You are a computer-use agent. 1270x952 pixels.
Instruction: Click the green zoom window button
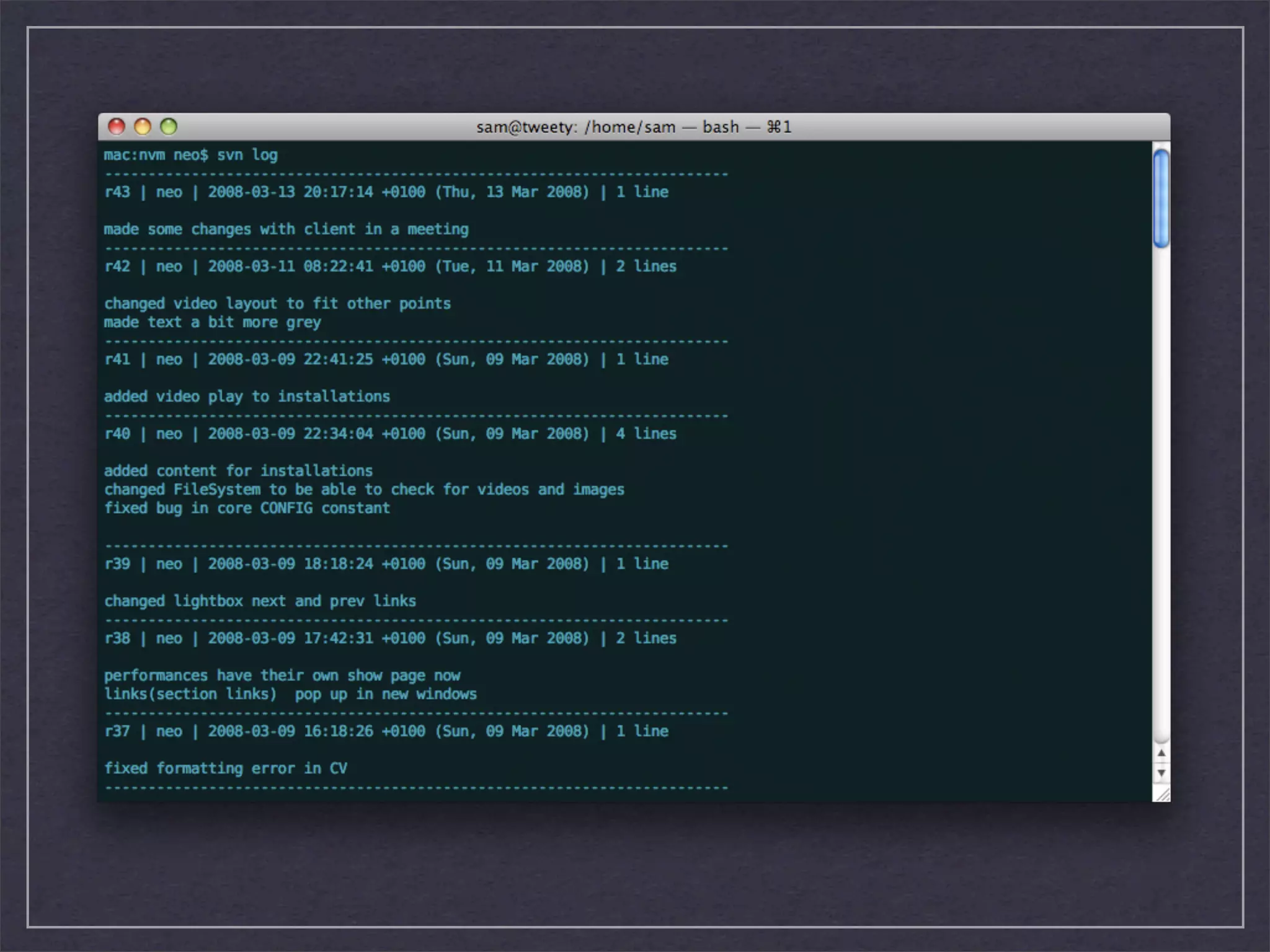(169, 127)
